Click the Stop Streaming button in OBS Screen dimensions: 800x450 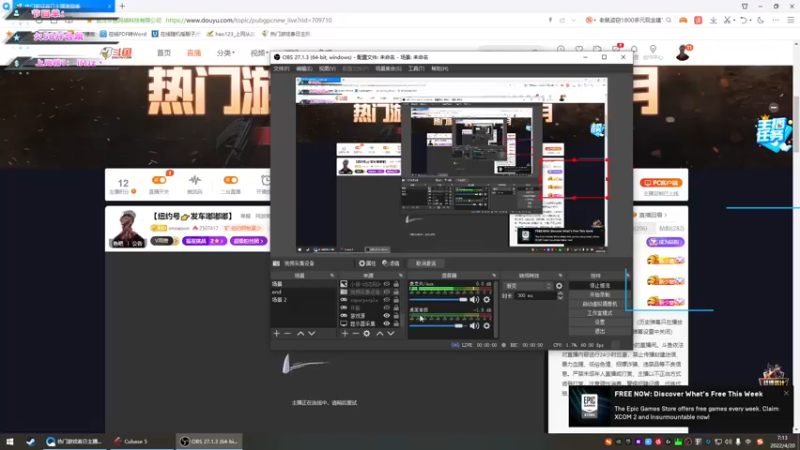[599, 286]
